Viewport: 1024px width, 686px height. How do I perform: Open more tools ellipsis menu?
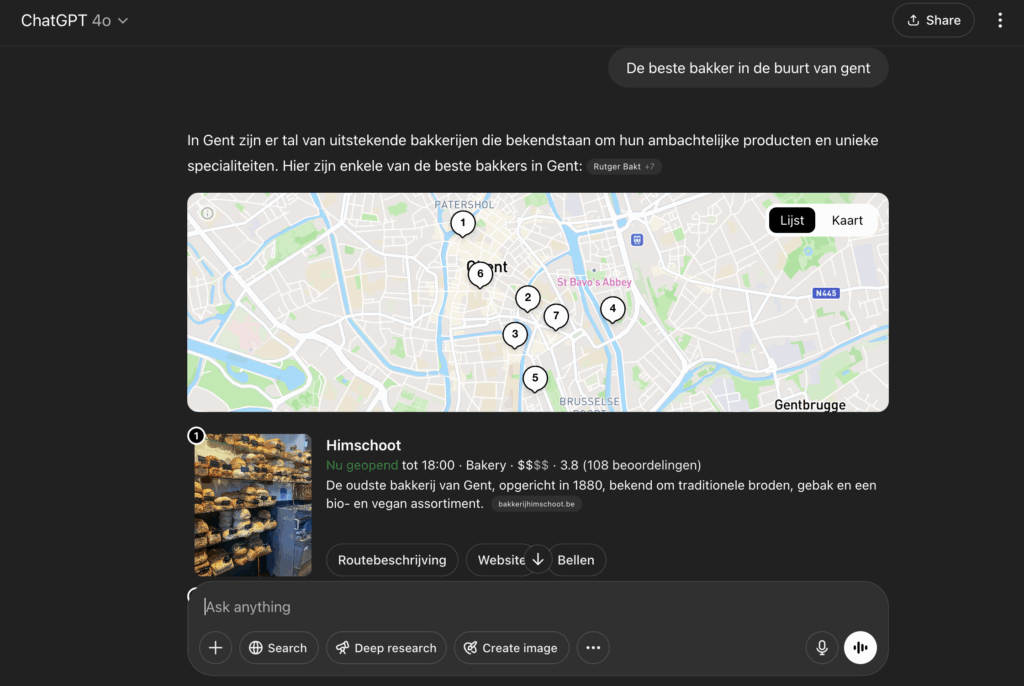point(593,647)
